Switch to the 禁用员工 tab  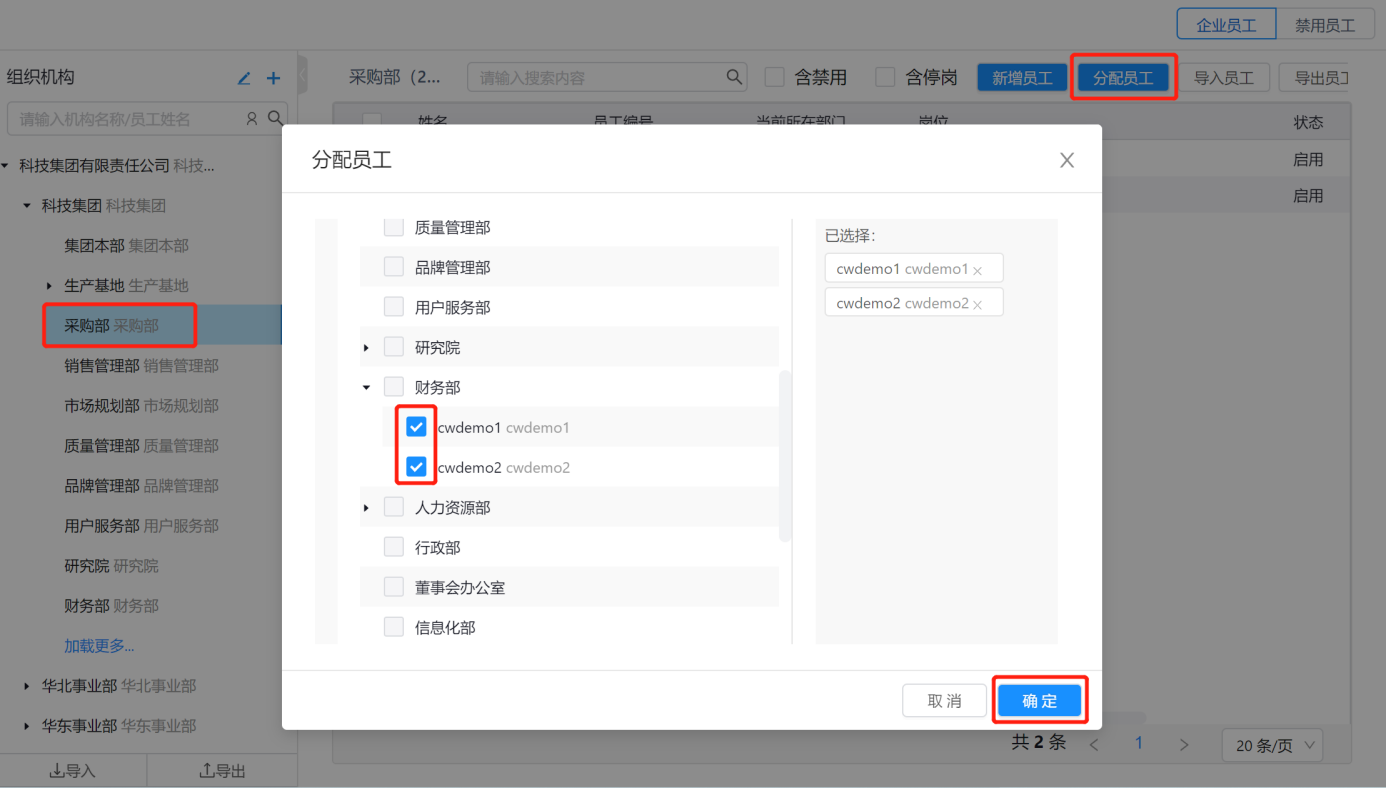coord(1325,25)
